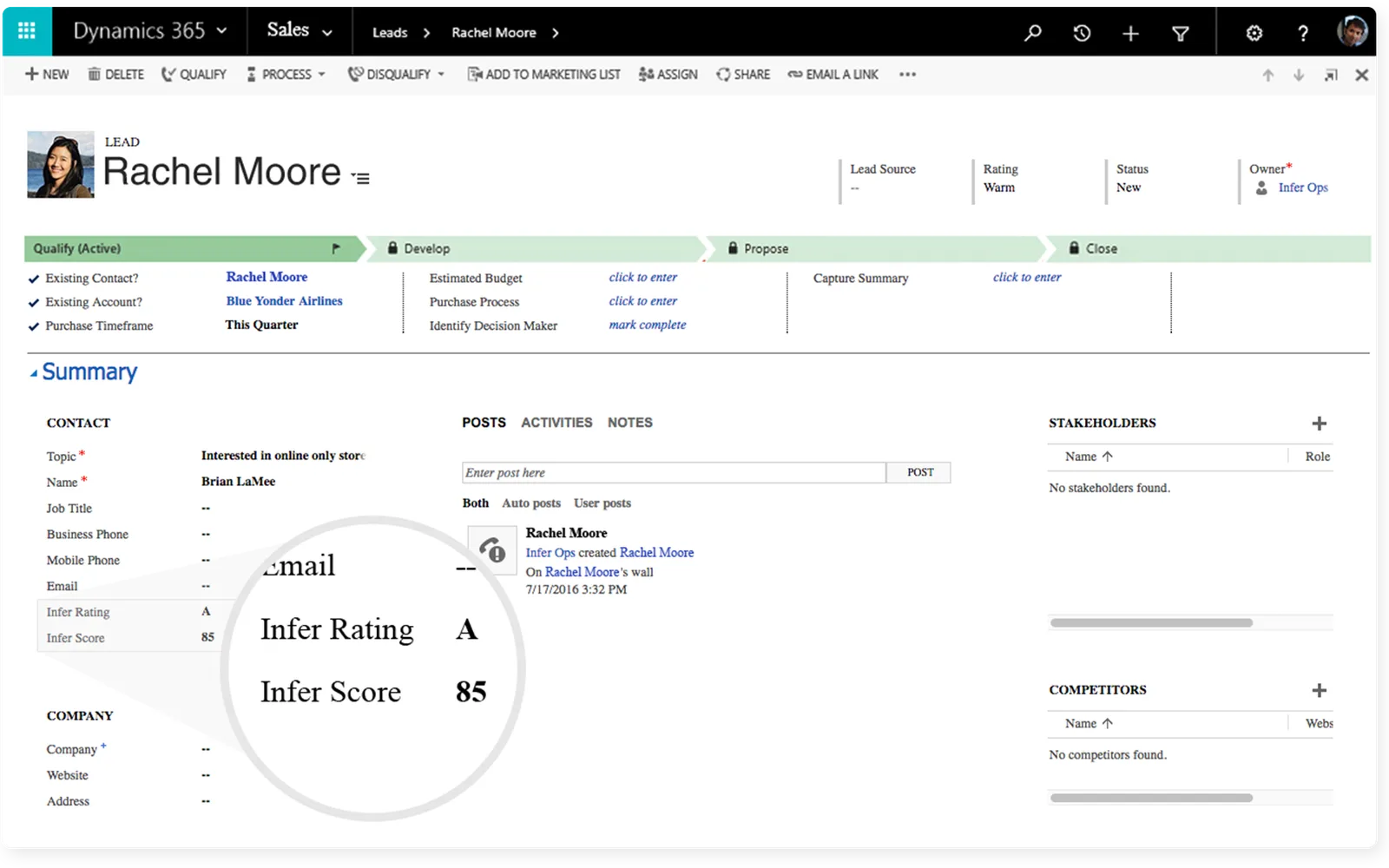Open the app launcher waffle icon
1389x868 pixels.
pyautogui.click(x=27, y=31)
